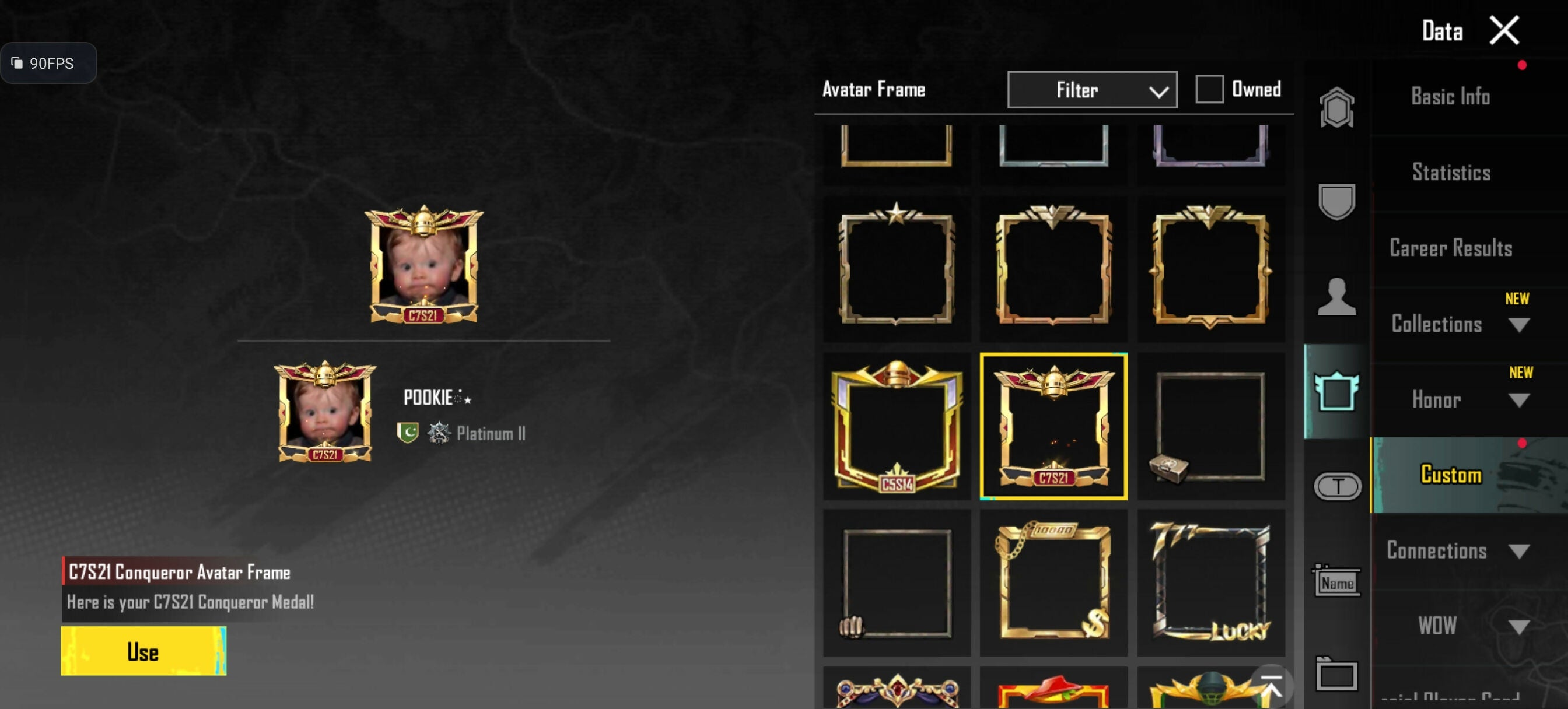Viewport: 1568px width, 709px height.
Task: Expand the Collections menu arrow
Action: pos(1518,325)
